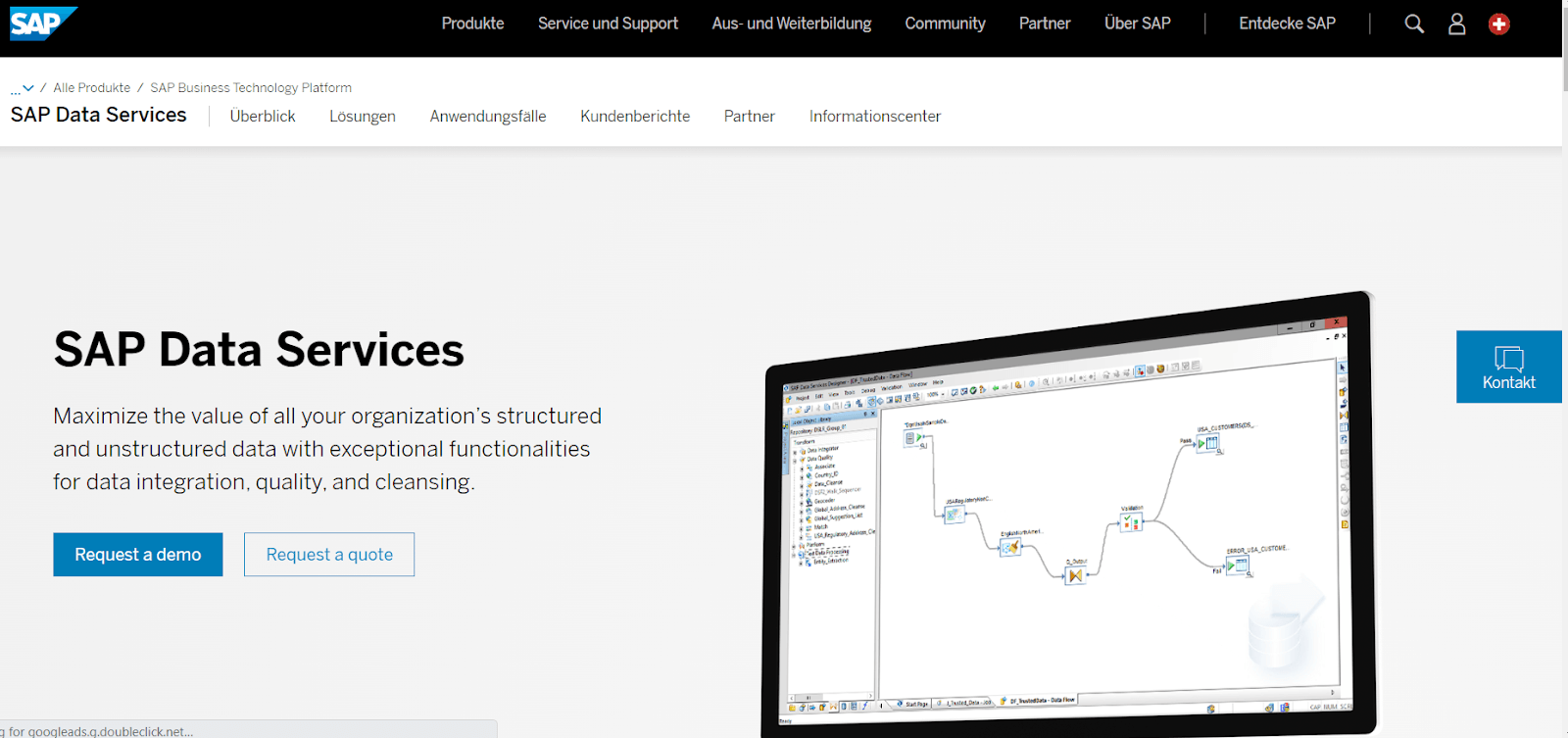This screenshot has height=738, width=1568.
Task: Switch to the Überblick tab
Action: (263, 117)
